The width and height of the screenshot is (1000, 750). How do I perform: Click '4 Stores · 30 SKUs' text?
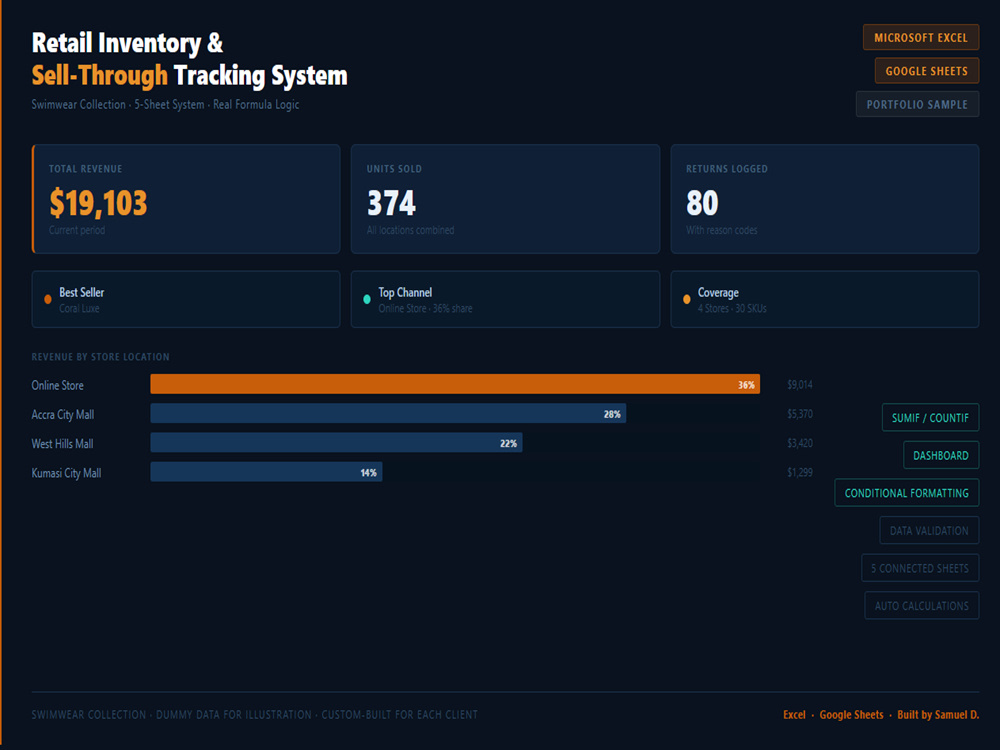click(x=732, y=309)
